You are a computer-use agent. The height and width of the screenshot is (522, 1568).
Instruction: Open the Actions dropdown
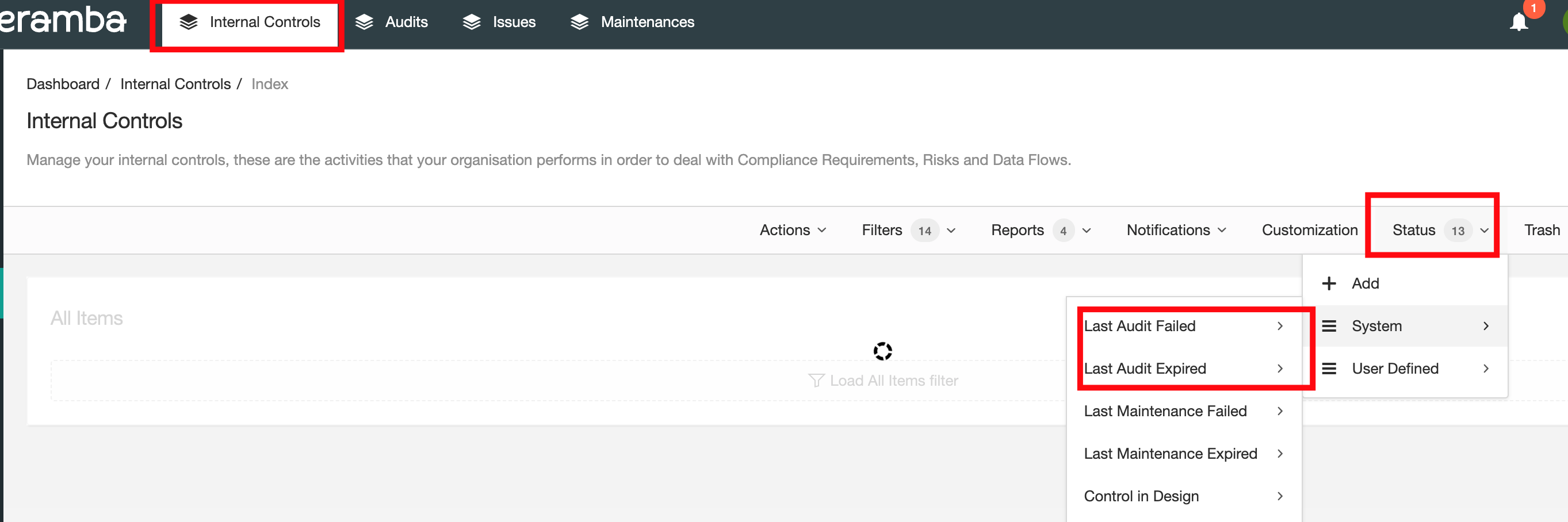point(793,230)
